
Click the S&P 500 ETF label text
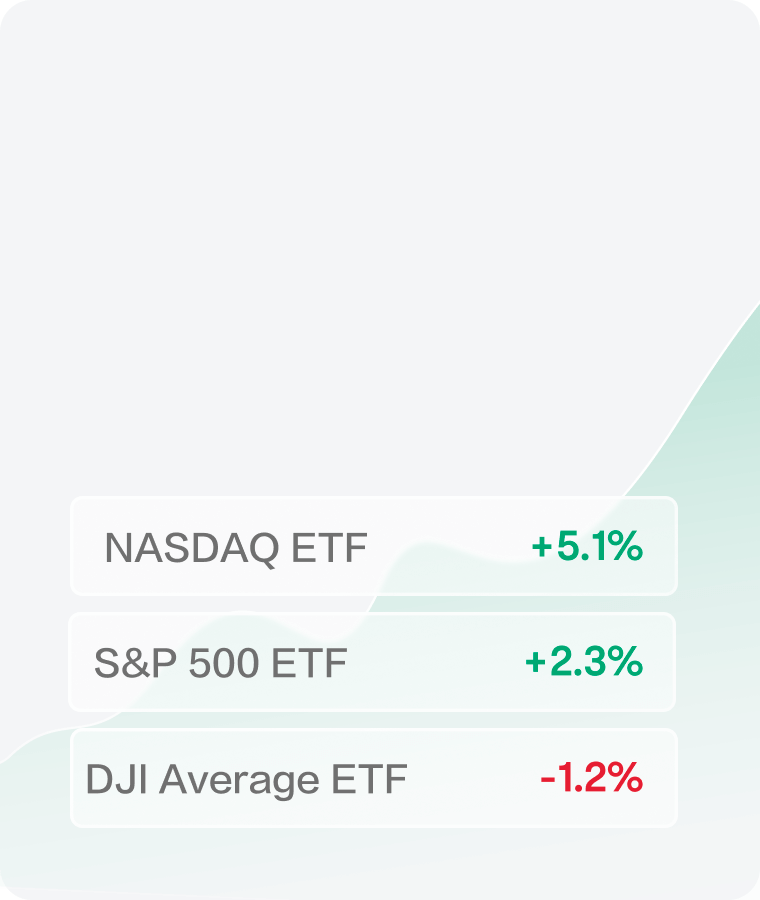click(x=221, y=663)
